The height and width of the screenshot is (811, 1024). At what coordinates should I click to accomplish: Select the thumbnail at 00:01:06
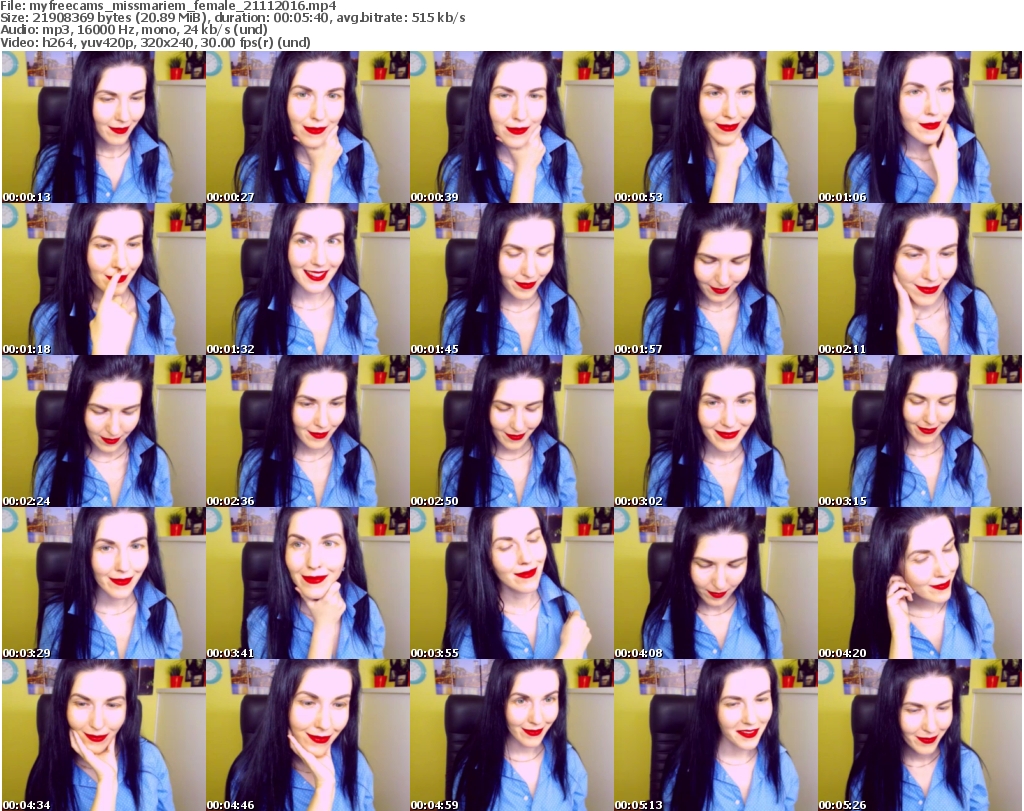click(x=920, y=127)
